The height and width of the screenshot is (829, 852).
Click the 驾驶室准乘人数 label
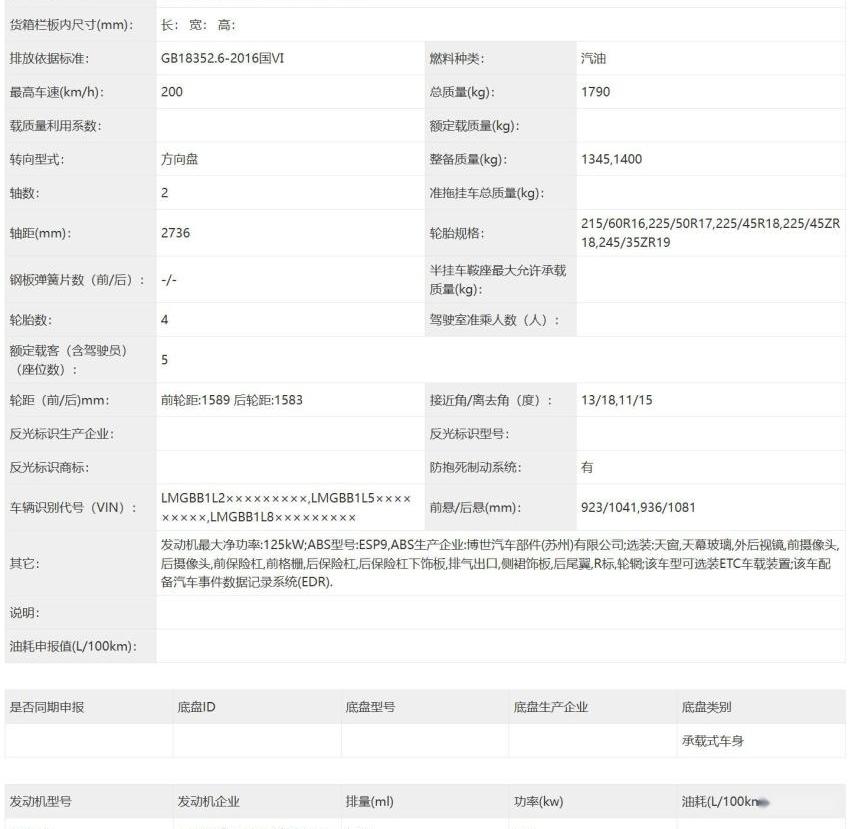point(494,320)
